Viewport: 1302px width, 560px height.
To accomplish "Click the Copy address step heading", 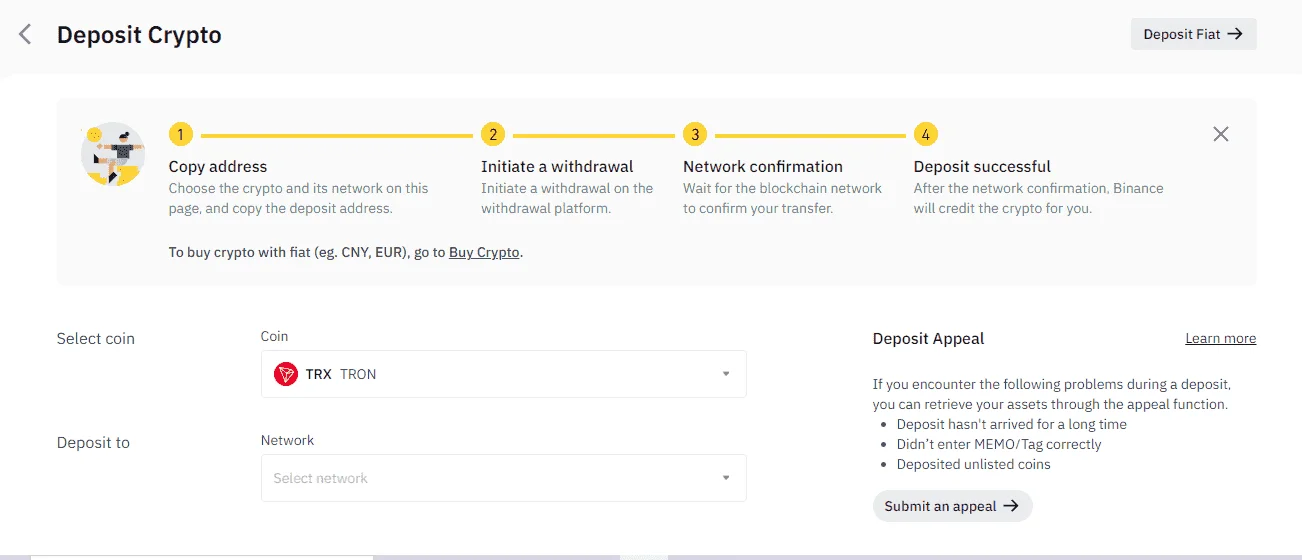I will pos(218,166).
